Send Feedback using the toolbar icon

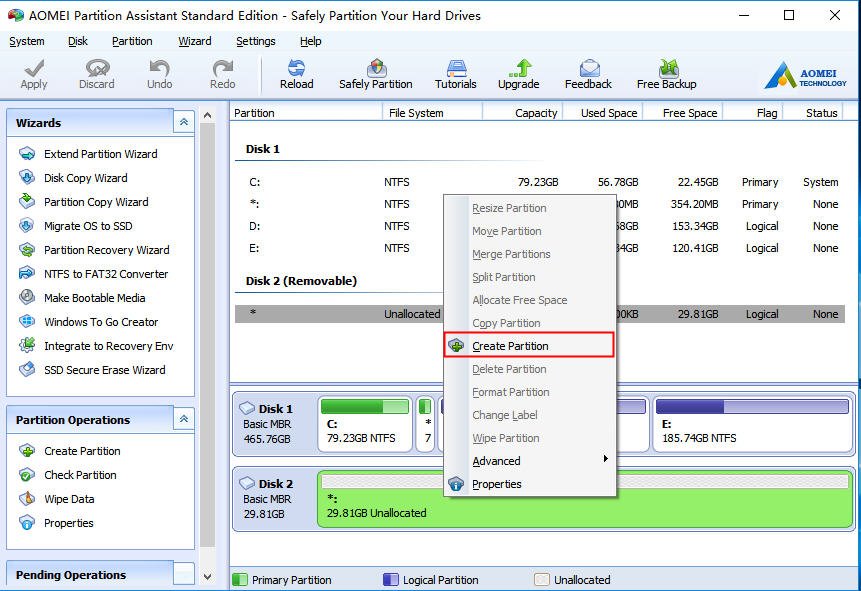point(588,72)
